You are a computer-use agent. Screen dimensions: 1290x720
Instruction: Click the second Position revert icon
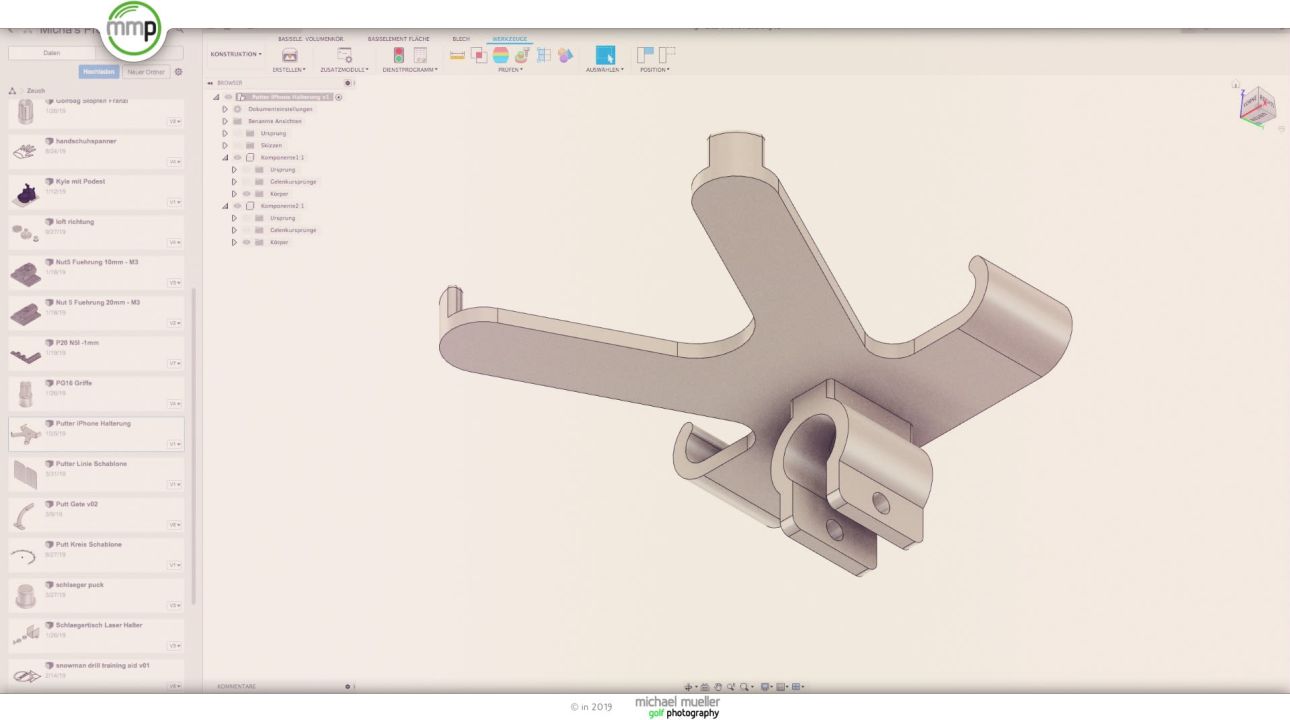pos(666,54)
